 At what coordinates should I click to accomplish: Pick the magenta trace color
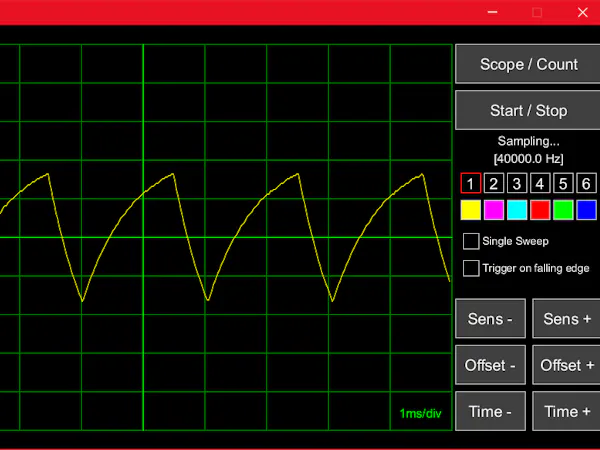(x=494, y=210)
